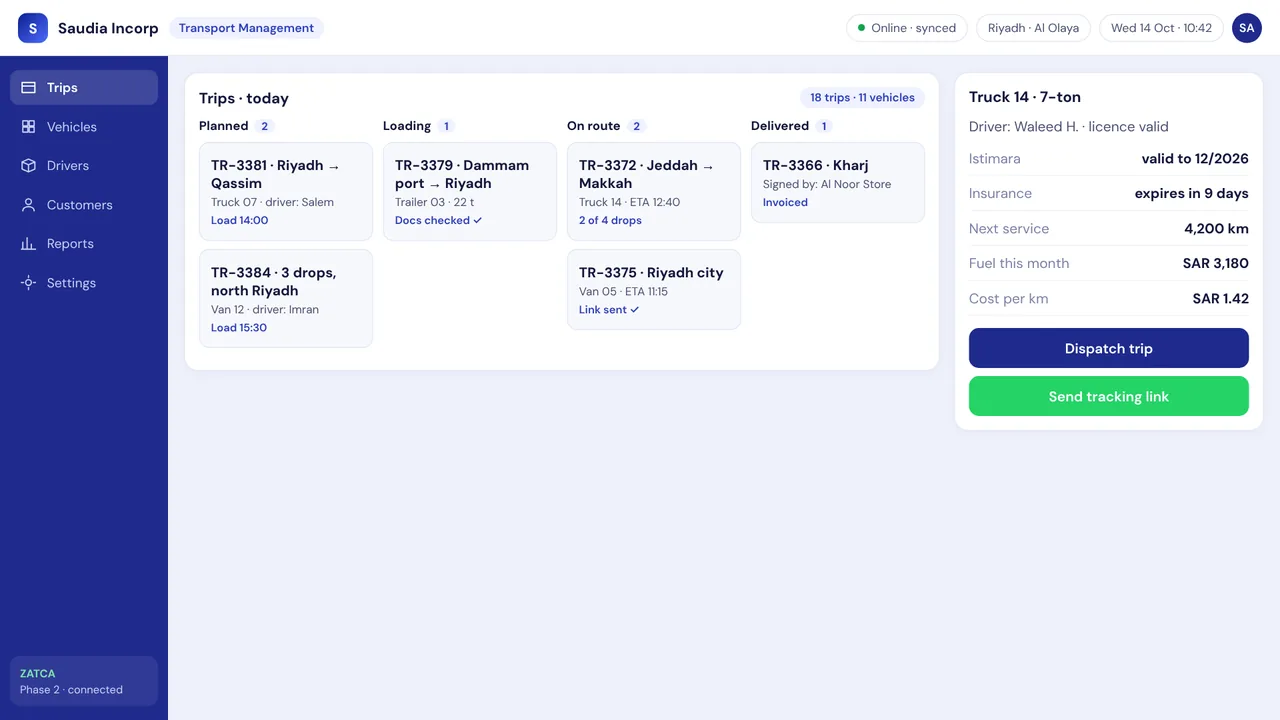This screenshot has height=720, width=1280.
Task: Click the Customers person icon
Action: (28, 205)
